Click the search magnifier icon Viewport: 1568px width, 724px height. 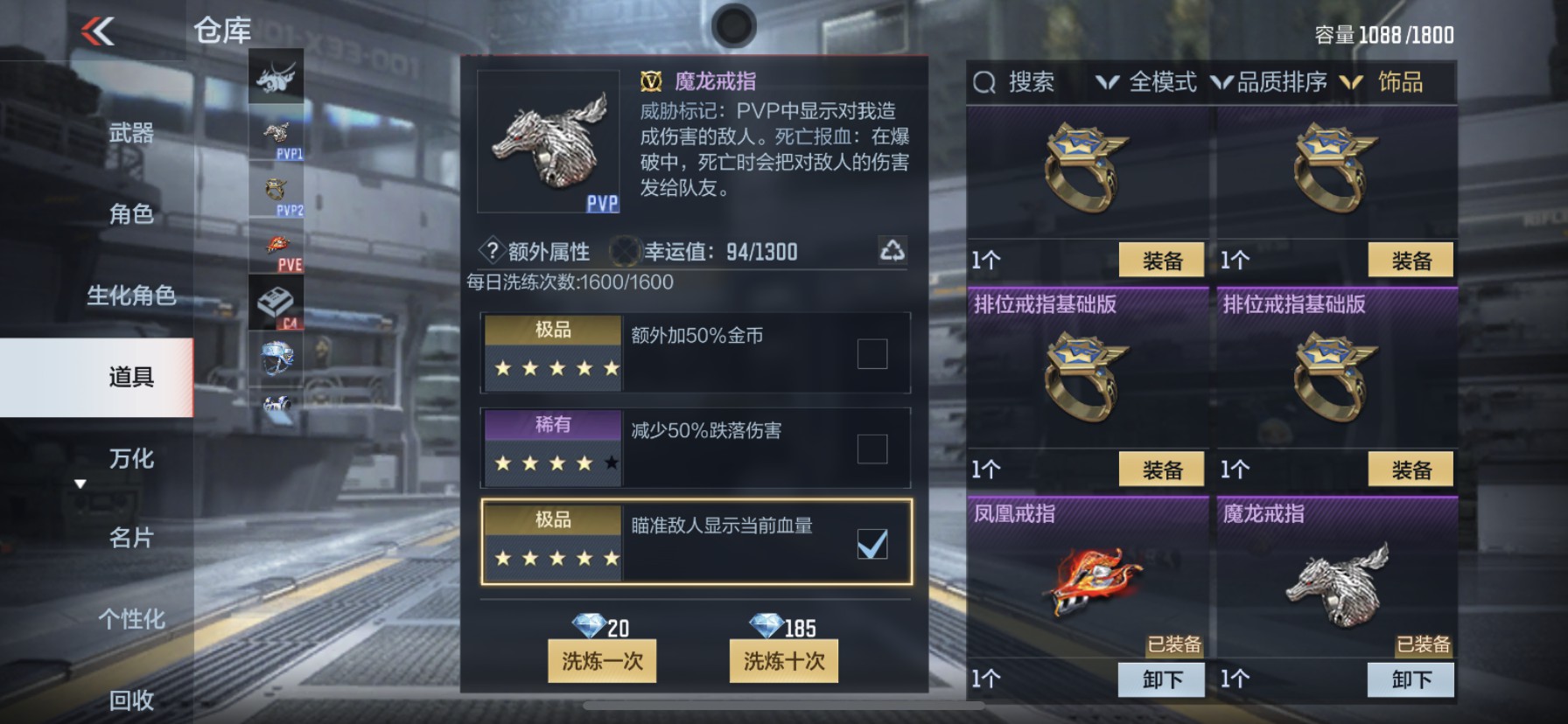click(x=984, y=82)
